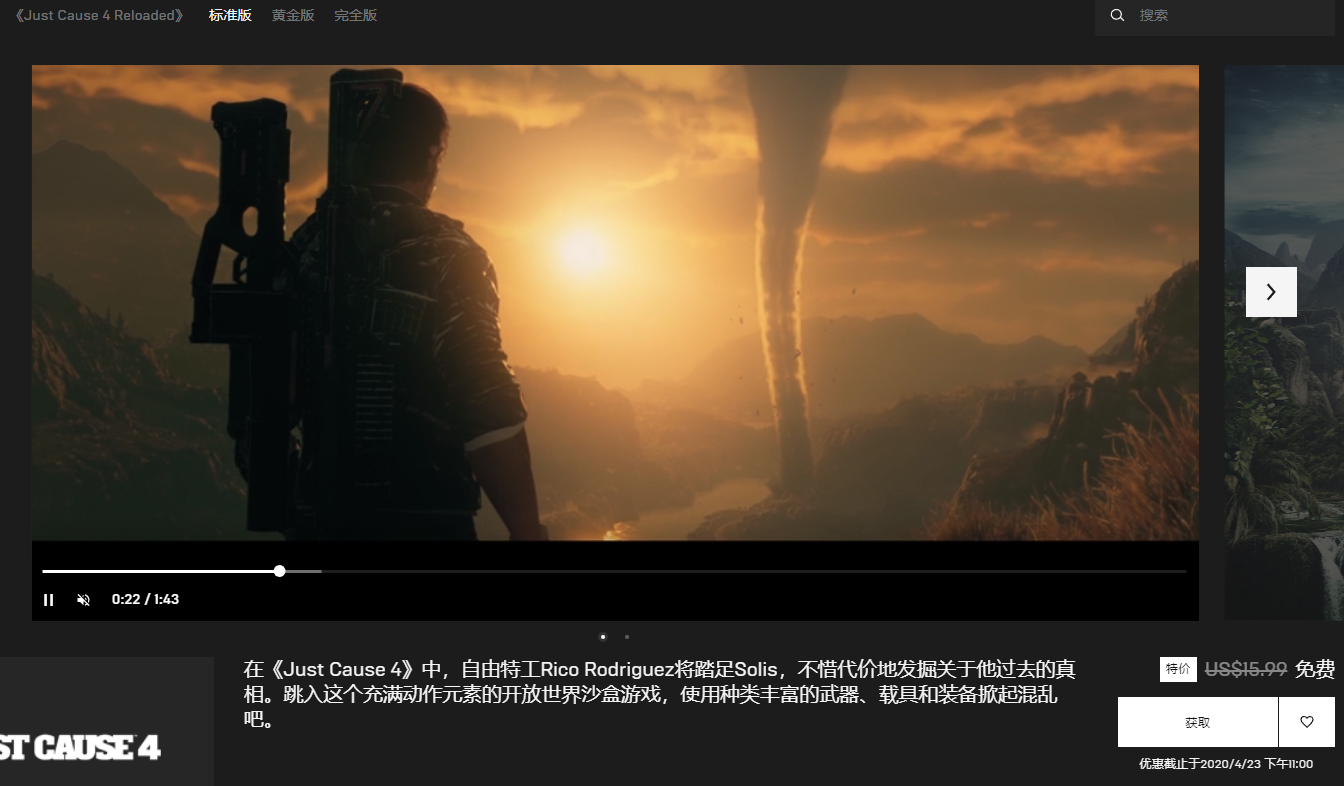Switch to the 完全版 edition tab

pyautogui.click(x=355, y=16)
